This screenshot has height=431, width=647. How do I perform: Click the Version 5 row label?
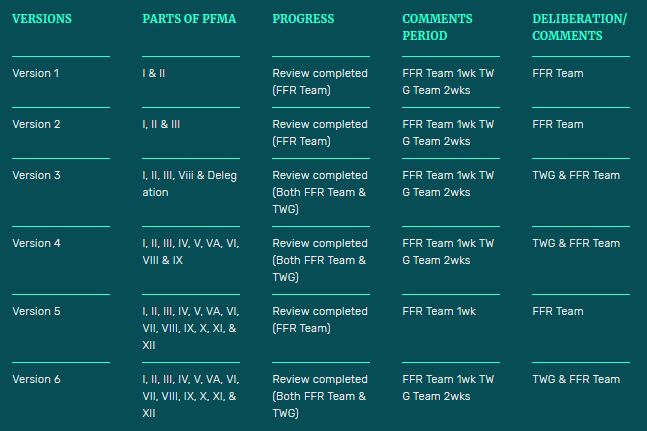[37, 311]
